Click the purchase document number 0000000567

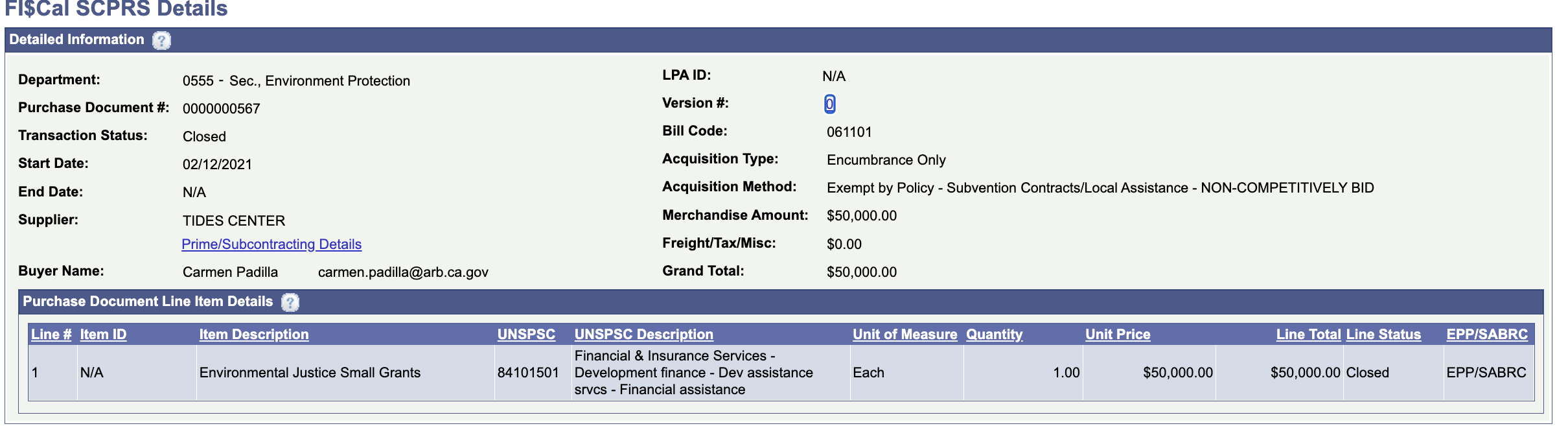221,109
